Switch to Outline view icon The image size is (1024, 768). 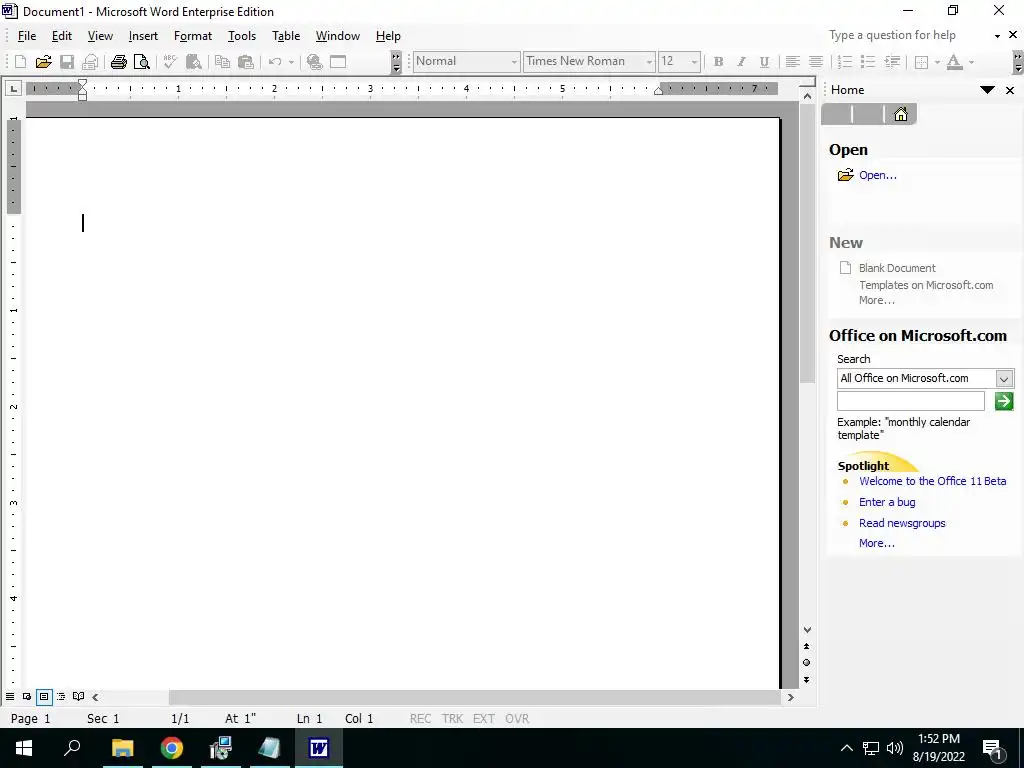click(61, 697)
